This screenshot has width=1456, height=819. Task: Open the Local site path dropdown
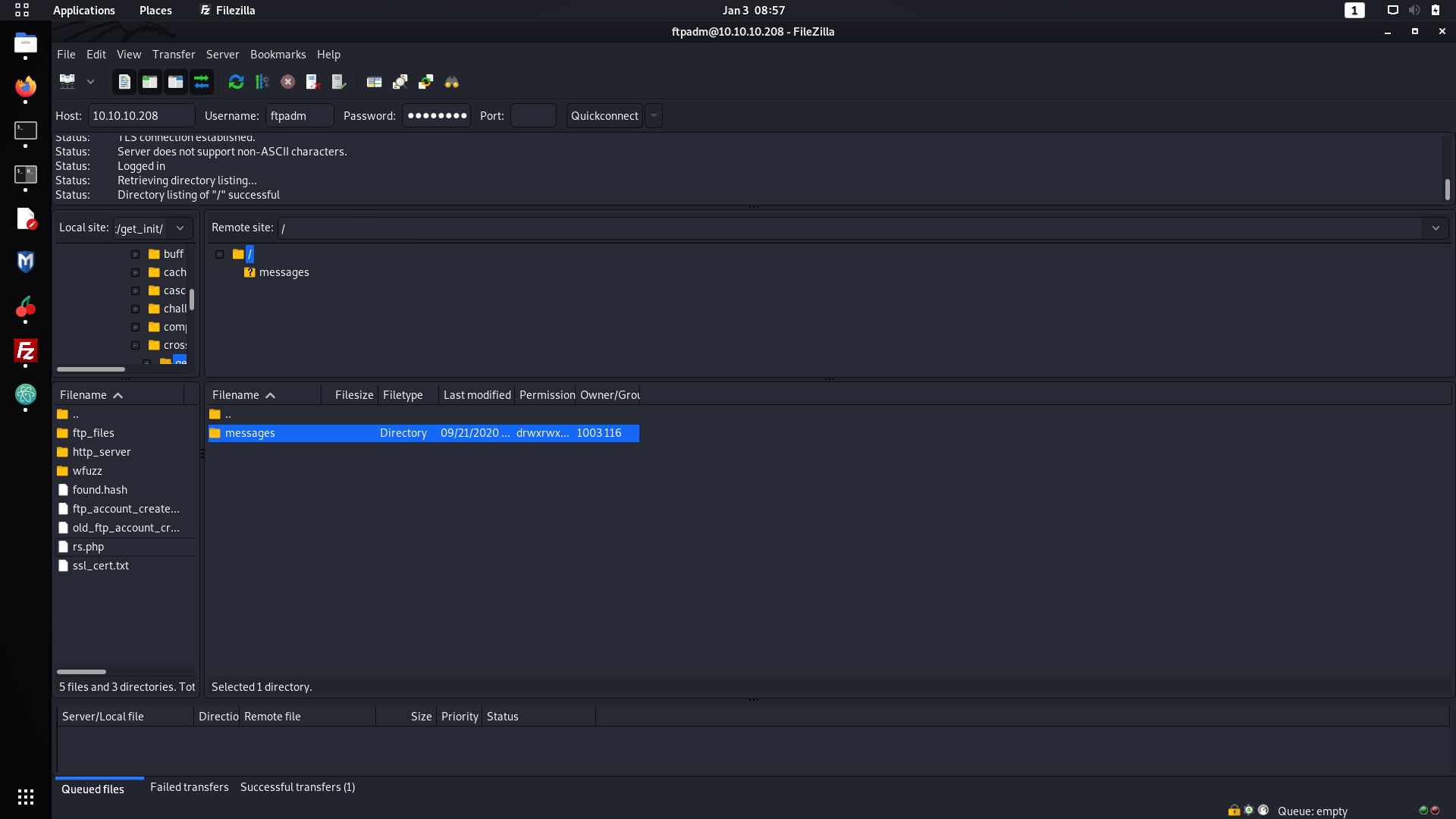tap(180, 228)
